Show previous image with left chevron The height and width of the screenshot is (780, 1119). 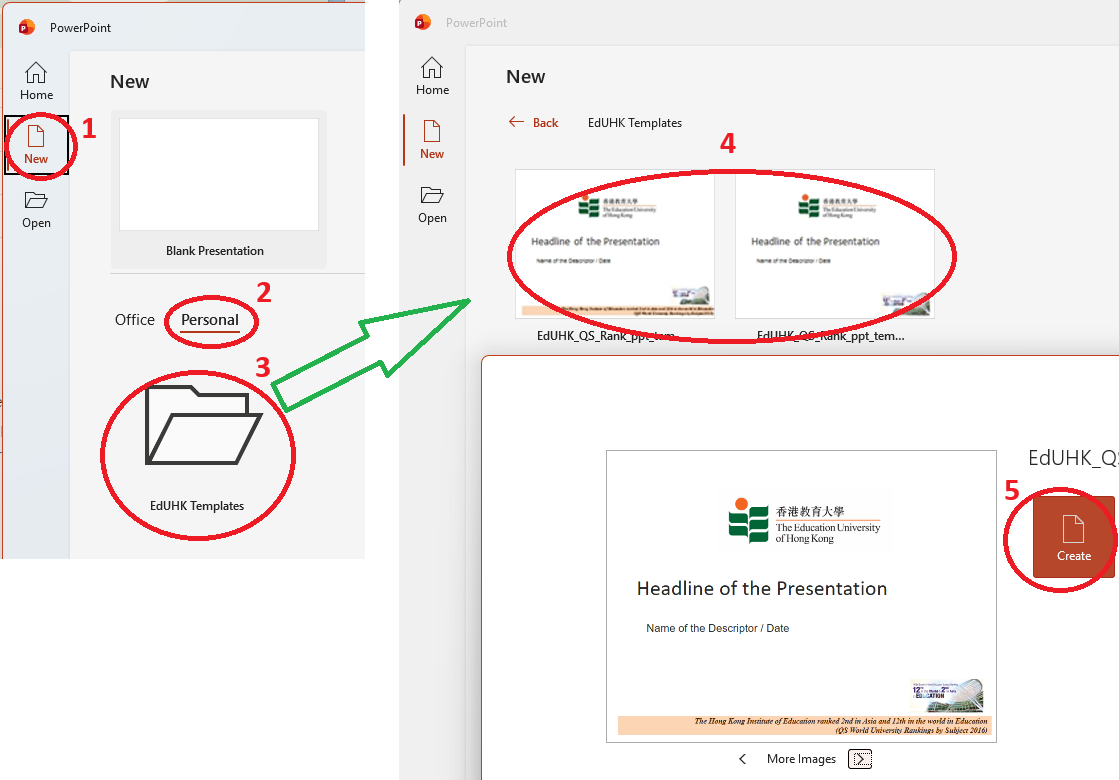[x=742, y=759]
